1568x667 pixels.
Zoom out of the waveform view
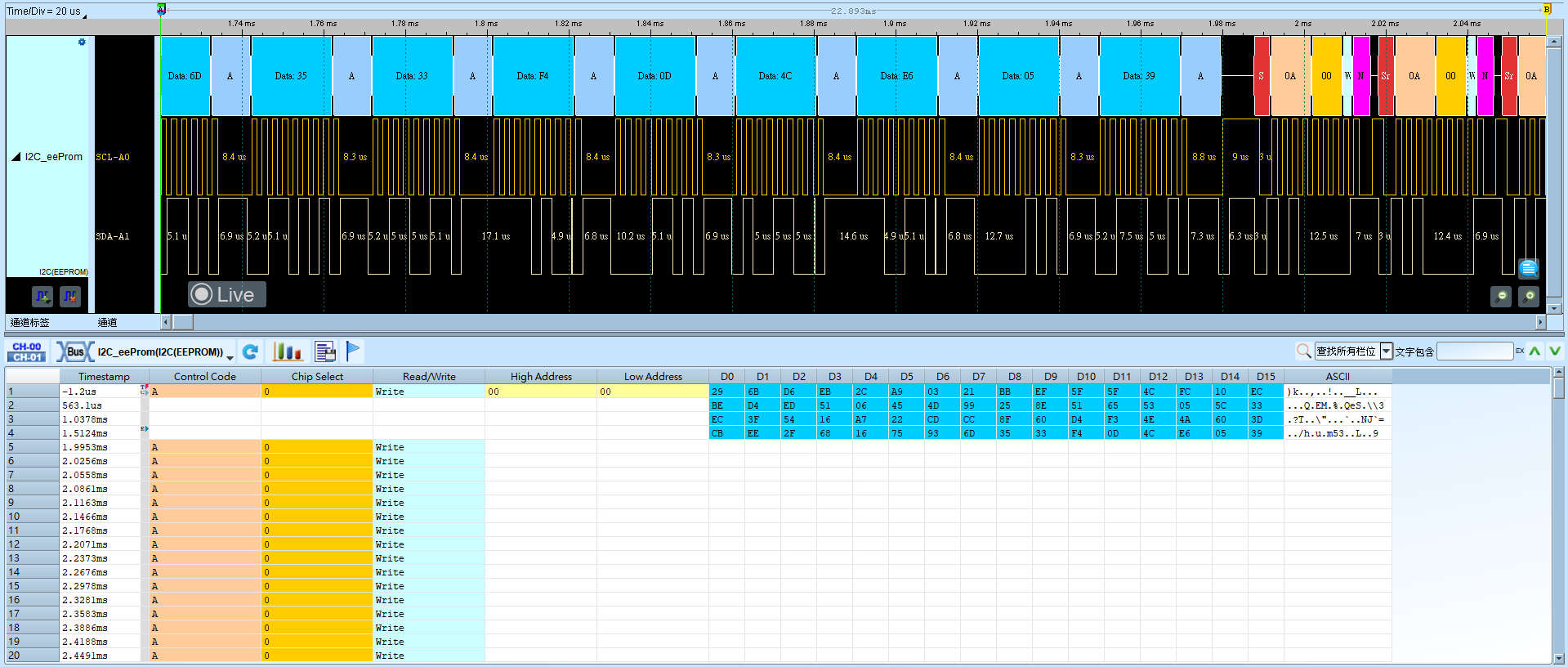(1501, 297)
